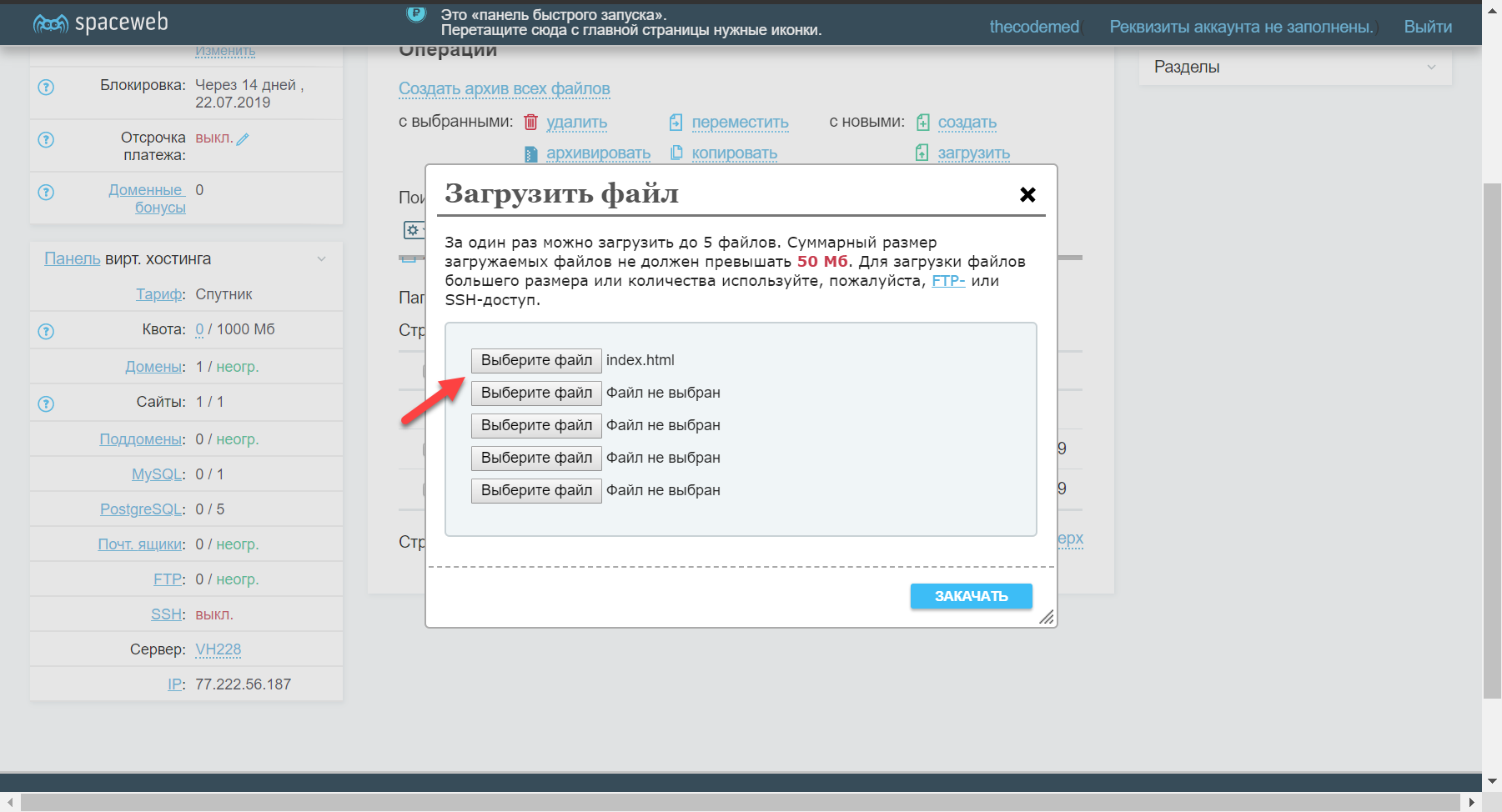Click the green upload icon beside загрузить
The width and height of the screenshot is (1502, 812).
click(x=922, y=153)
